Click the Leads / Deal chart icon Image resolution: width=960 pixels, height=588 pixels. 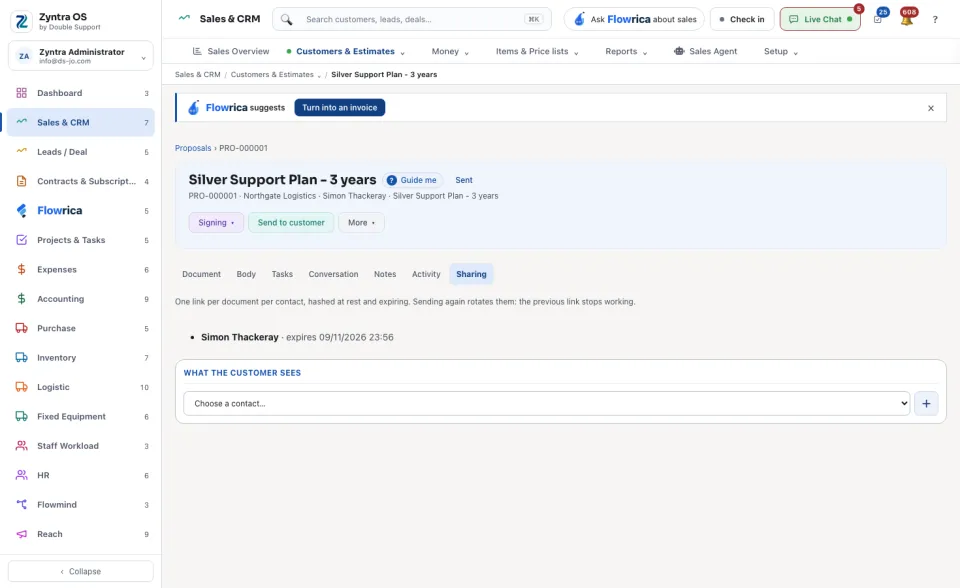click(21, 151)
